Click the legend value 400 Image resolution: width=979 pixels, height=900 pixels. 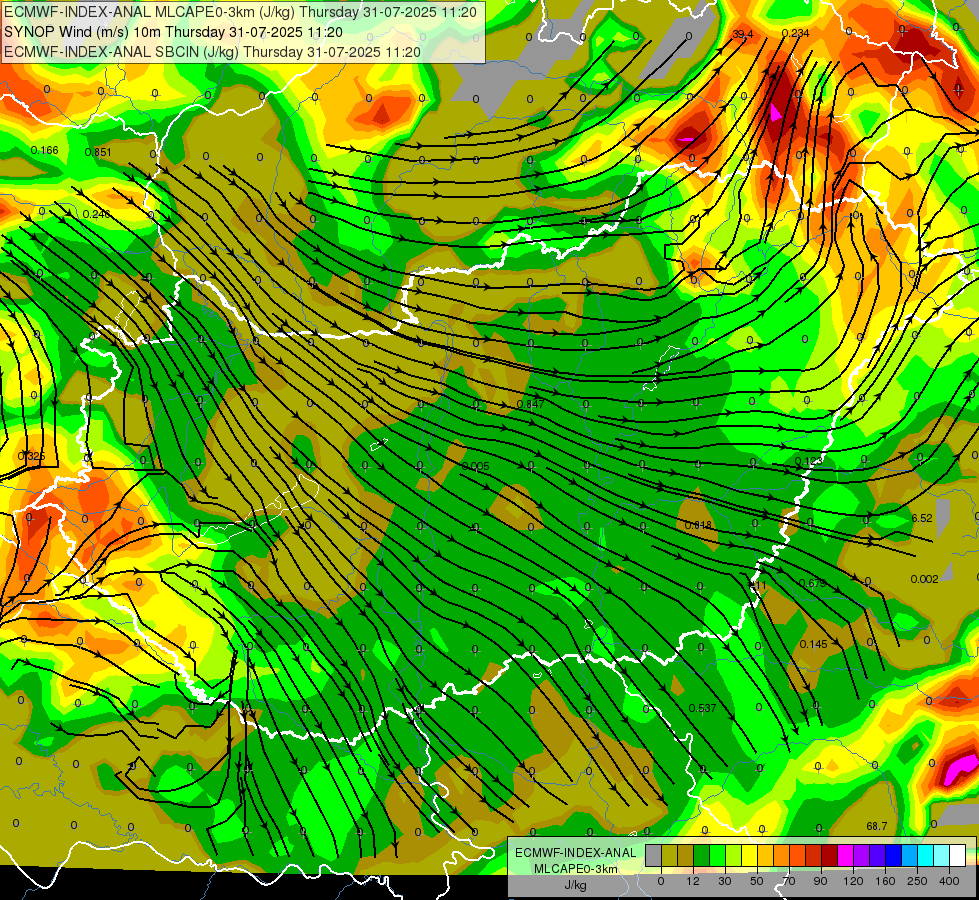[x=949, y=881]
